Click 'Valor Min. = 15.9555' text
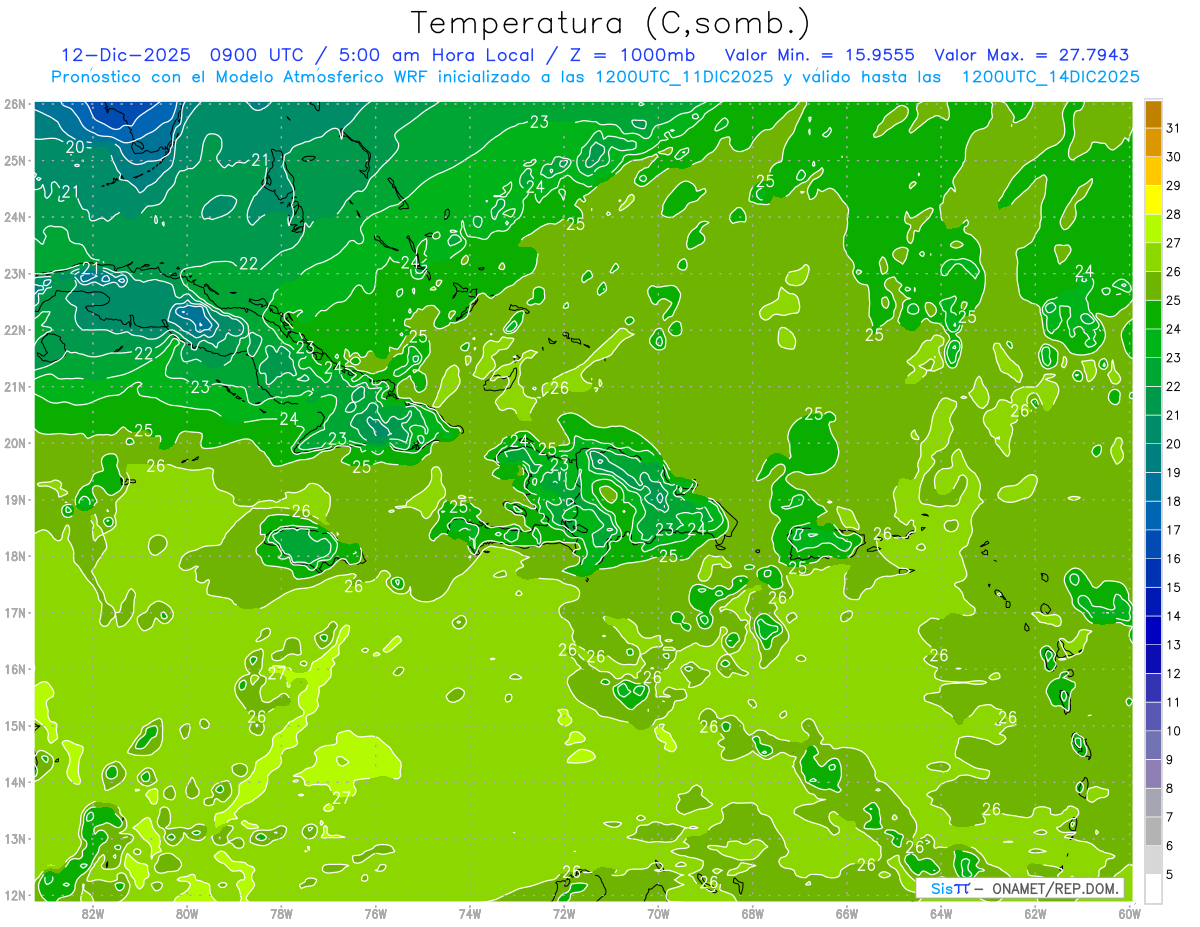 pyautogui.click(x=820, y=55)
